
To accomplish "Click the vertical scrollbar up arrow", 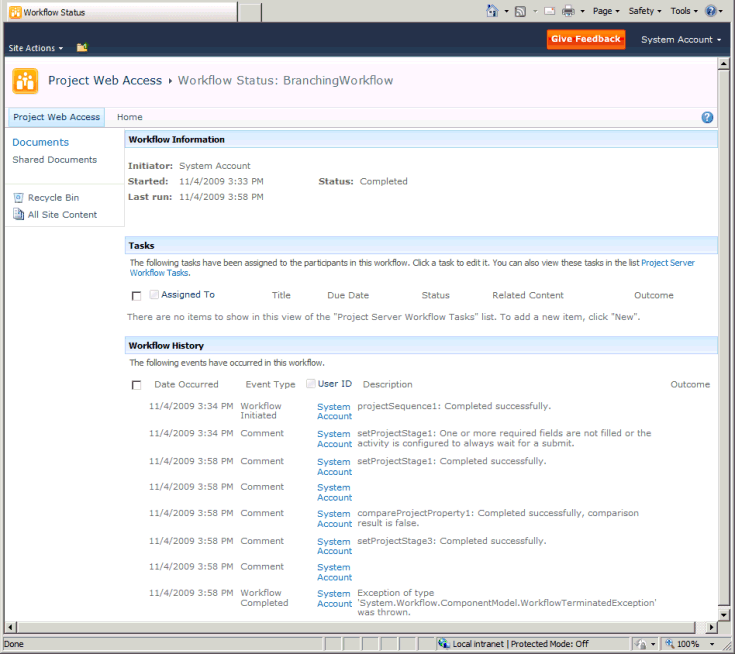I will click(x=723, y=64).
